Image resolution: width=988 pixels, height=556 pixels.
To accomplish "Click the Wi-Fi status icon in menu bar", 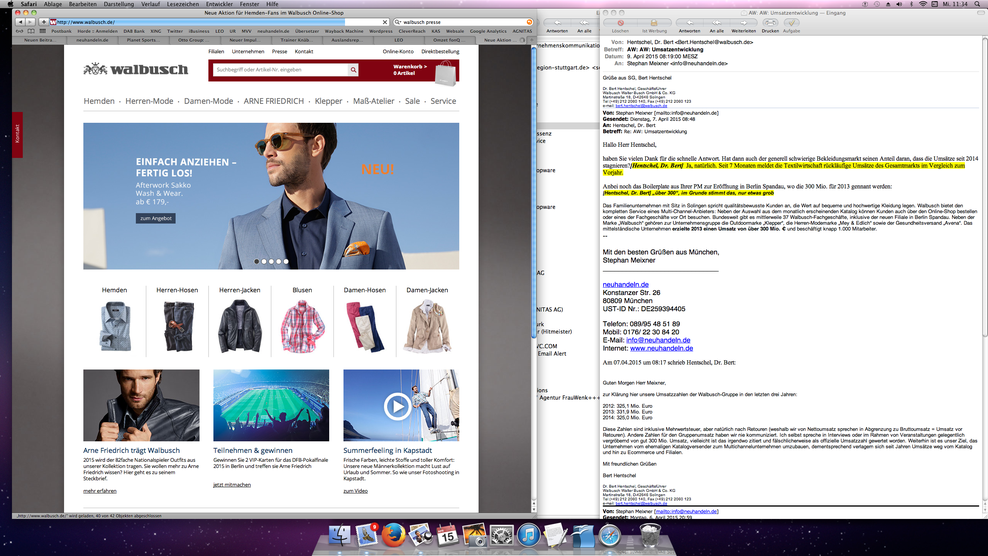I will point(923,4).
